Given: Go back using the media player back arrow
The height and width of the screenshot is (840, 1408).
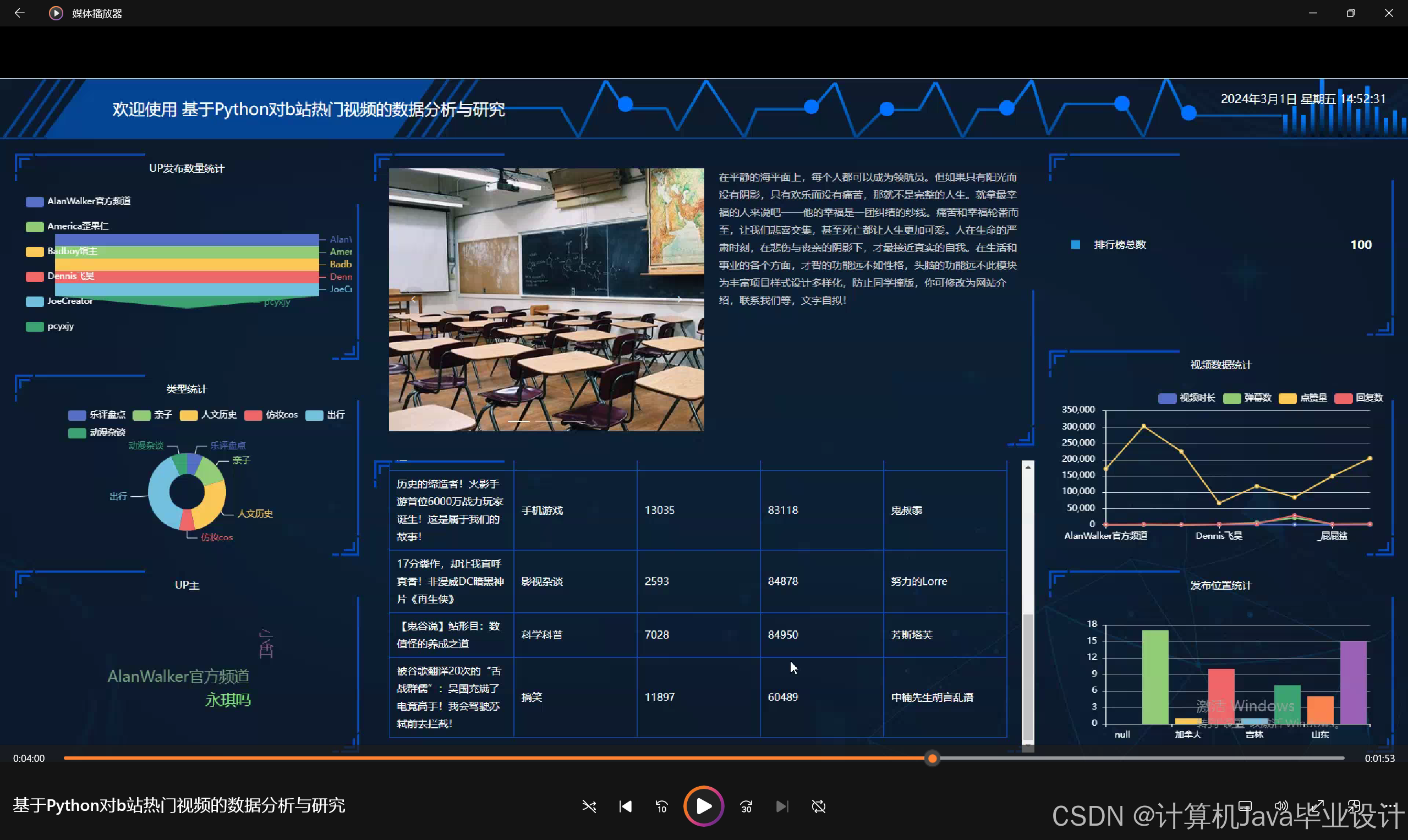Looking at the screenshot, I should coord(19,13).
